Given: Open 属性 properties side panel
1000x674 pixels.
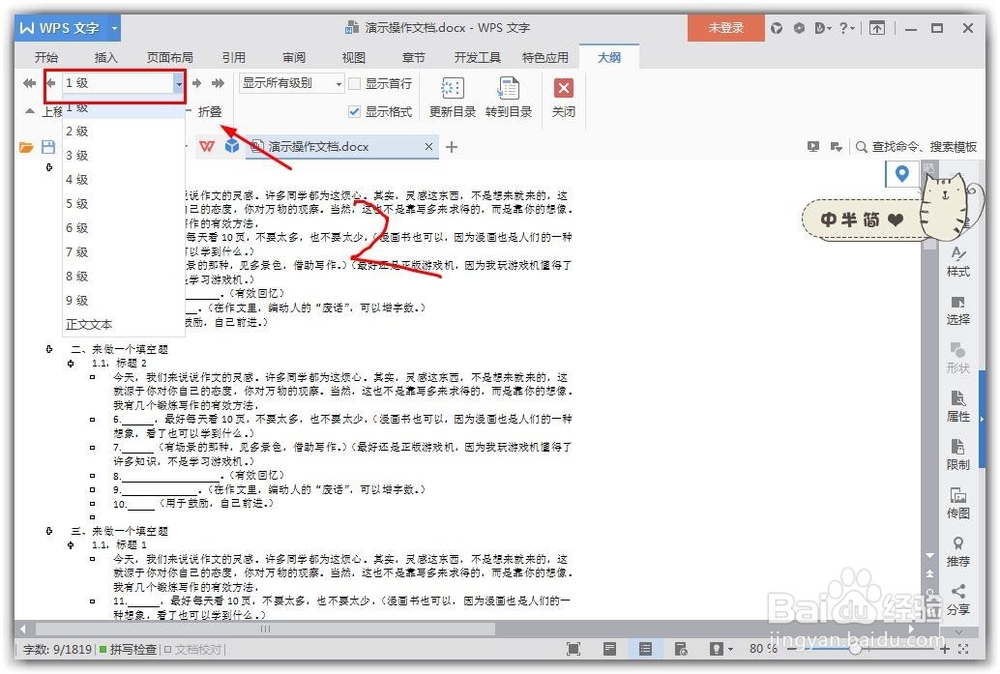Looking at the screenshot, I should click(x=957, y=407).
